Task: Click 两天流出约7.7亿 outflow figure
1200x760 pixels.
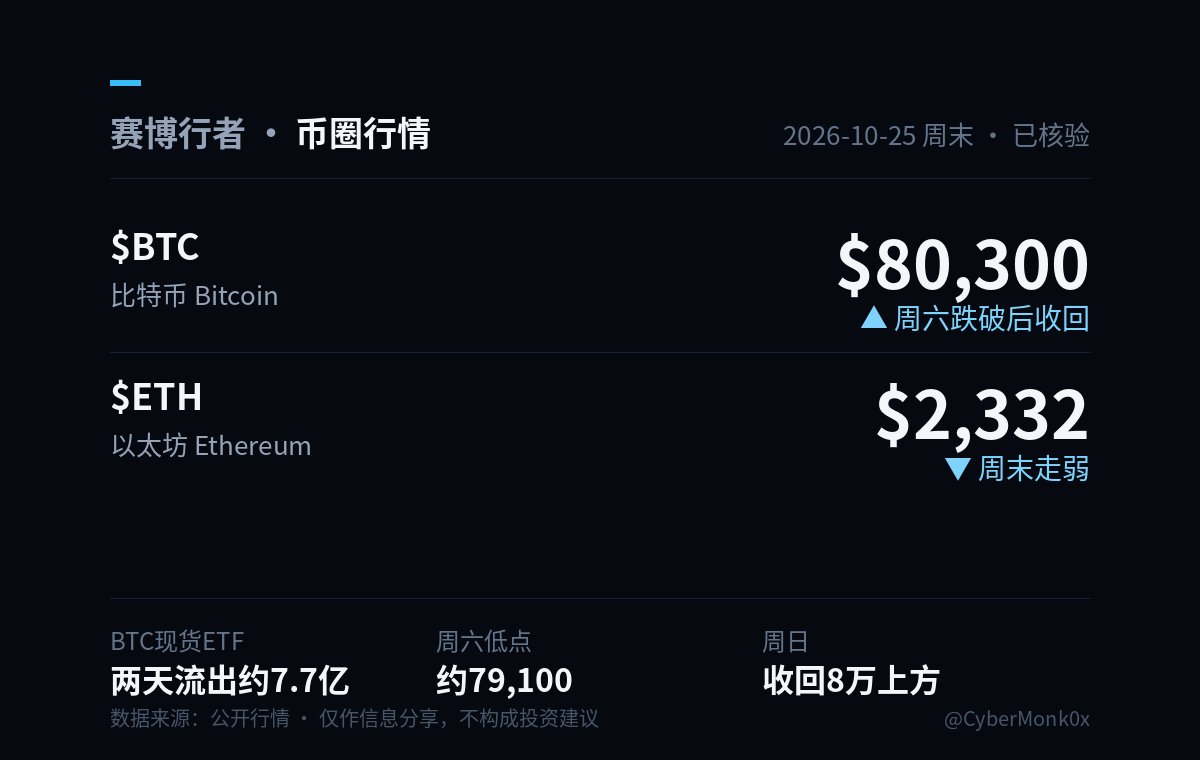Action: coord(230,681)
